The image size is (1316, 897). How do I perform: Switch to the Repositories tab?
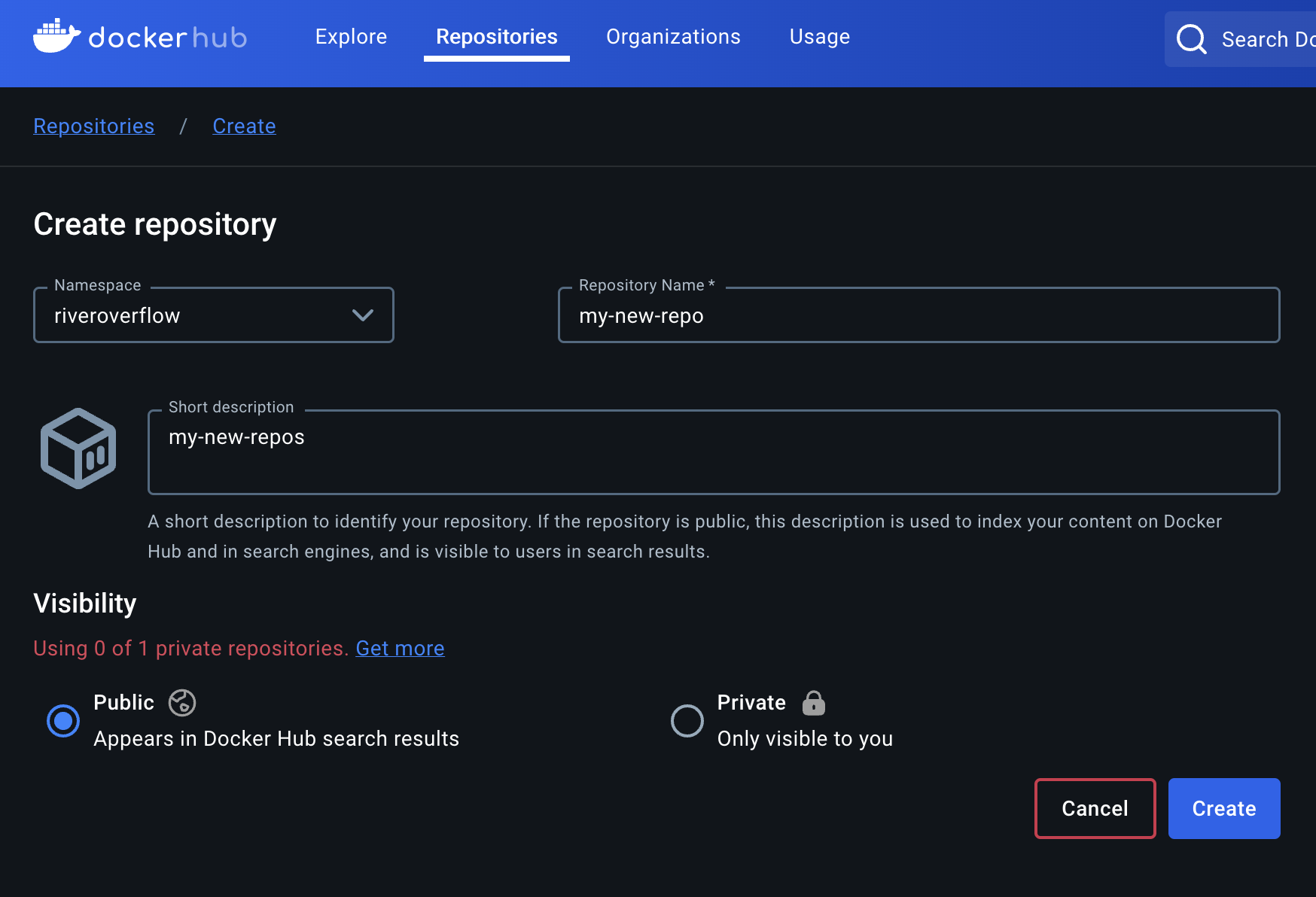[497, 37]
